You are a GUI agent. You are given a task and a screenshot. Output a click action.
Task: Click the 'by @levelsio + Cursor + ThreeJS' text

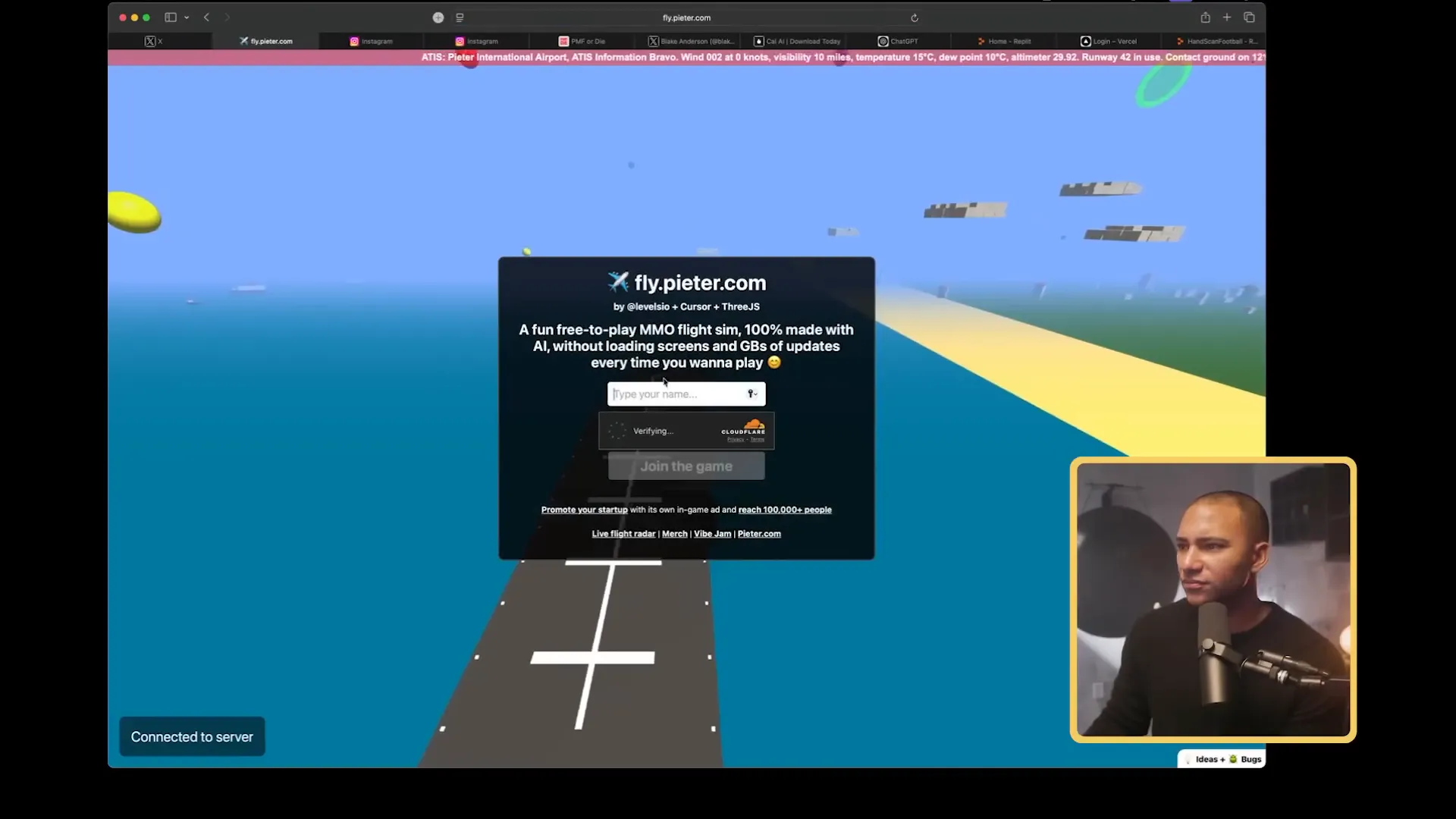(686, 306)
